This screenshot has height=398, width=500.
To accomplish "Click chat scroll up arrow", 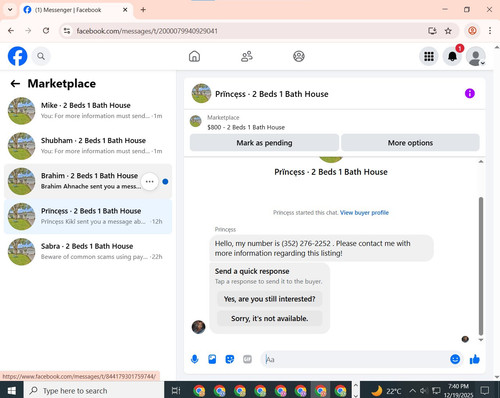I will pyautogui.click(x=481, y=162).
